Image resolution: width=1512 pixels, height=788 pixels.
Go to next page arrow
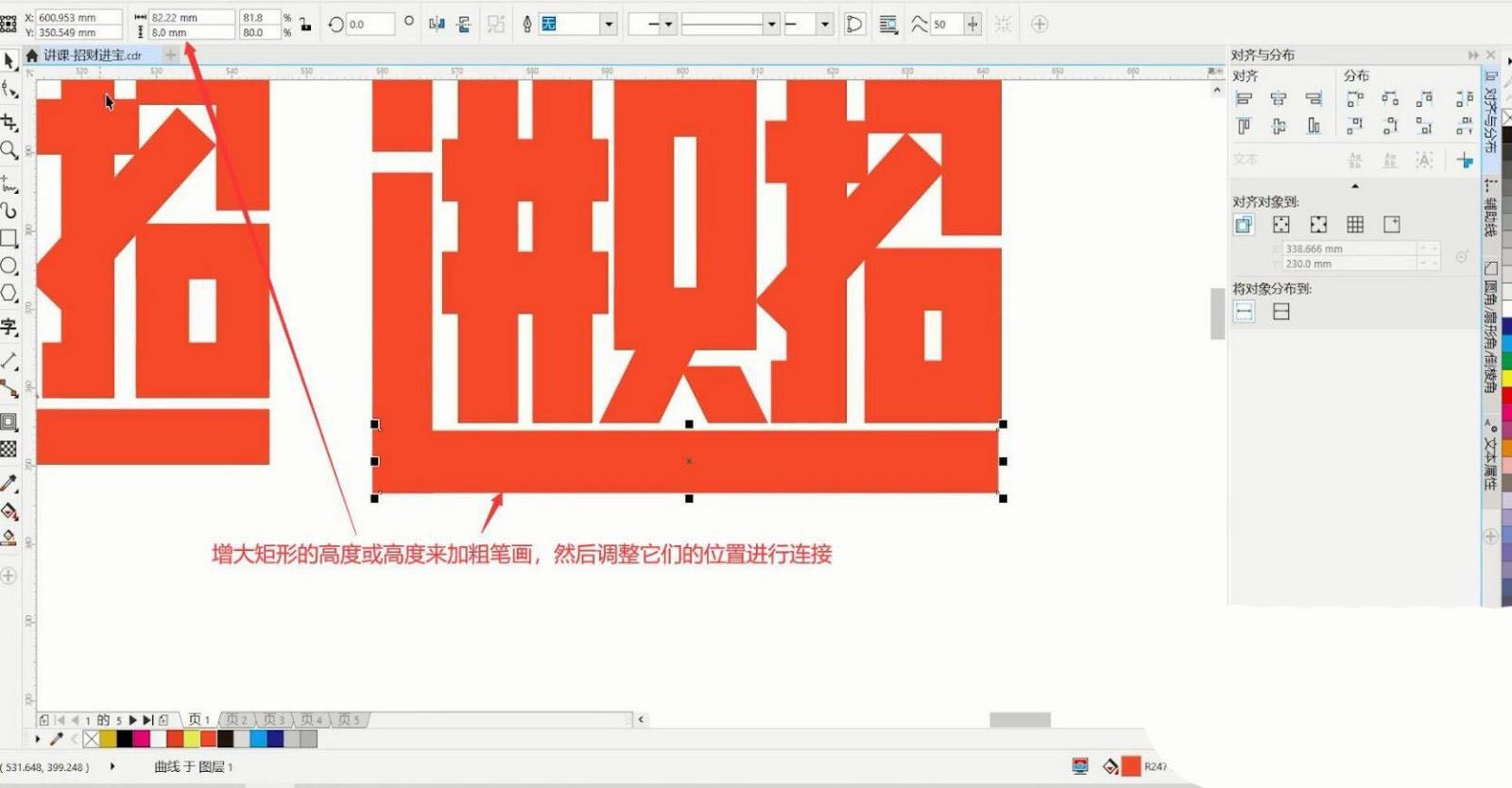pos(132,720)
